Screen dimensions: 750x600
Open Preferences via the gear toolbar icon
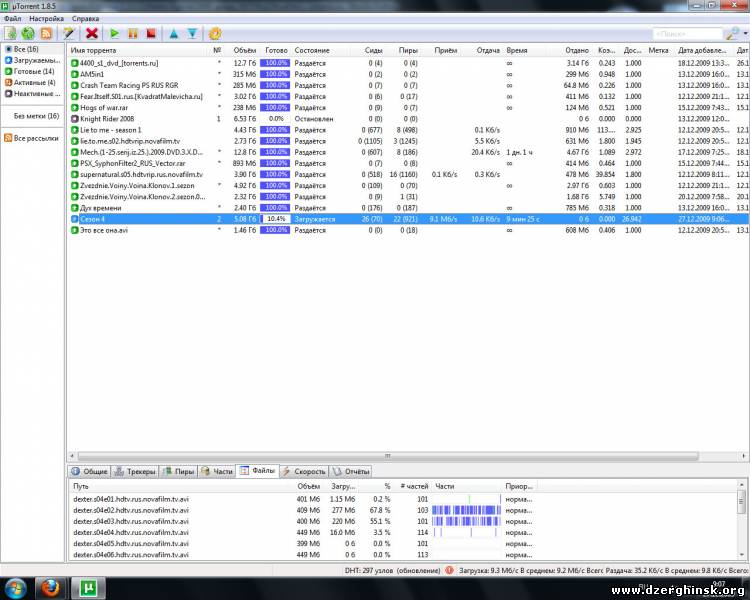click(x=215, y=33)
